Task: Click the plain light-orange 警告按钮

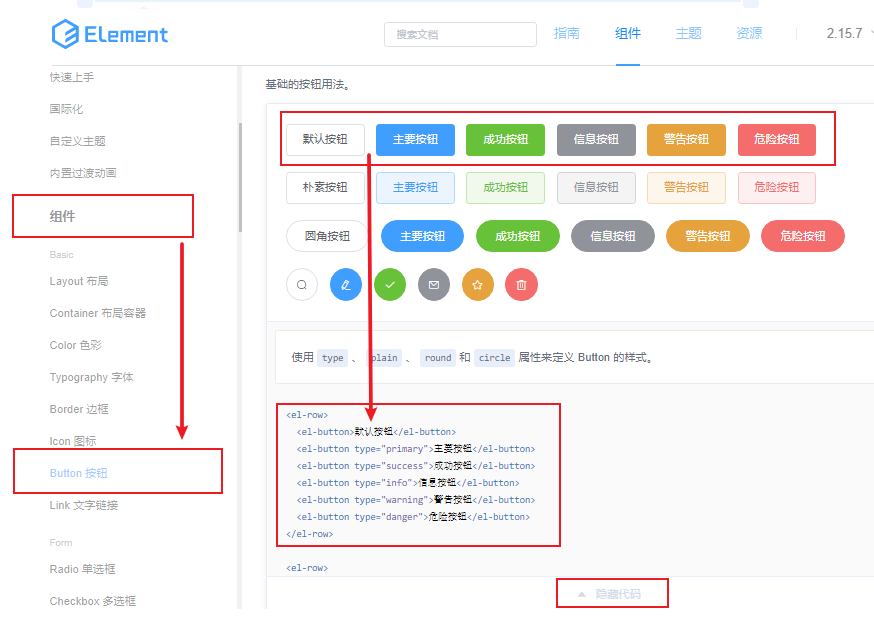Action: [686, 188]
